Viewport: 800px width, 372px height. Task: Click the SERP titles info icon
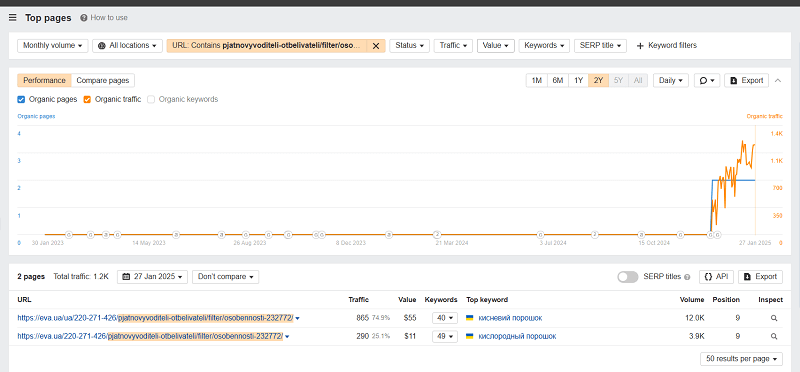tap(687, 277)
